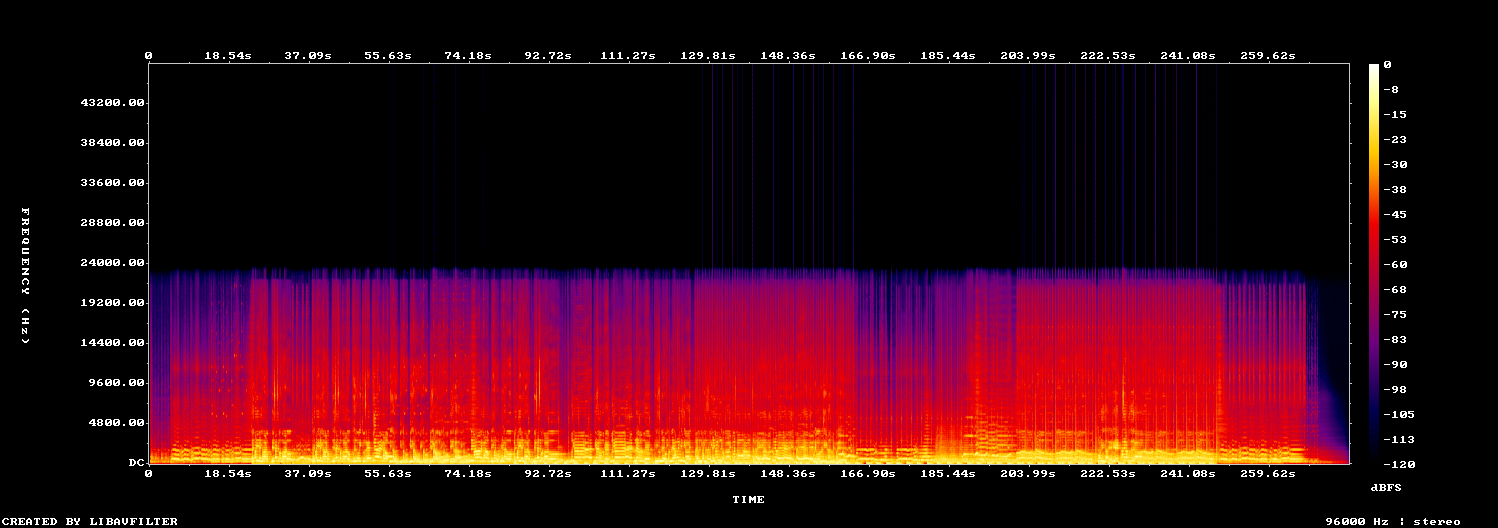Click the -38 dBFS scale value
The height and width of the screenshot is (528, 1498).
point(1397,190)
